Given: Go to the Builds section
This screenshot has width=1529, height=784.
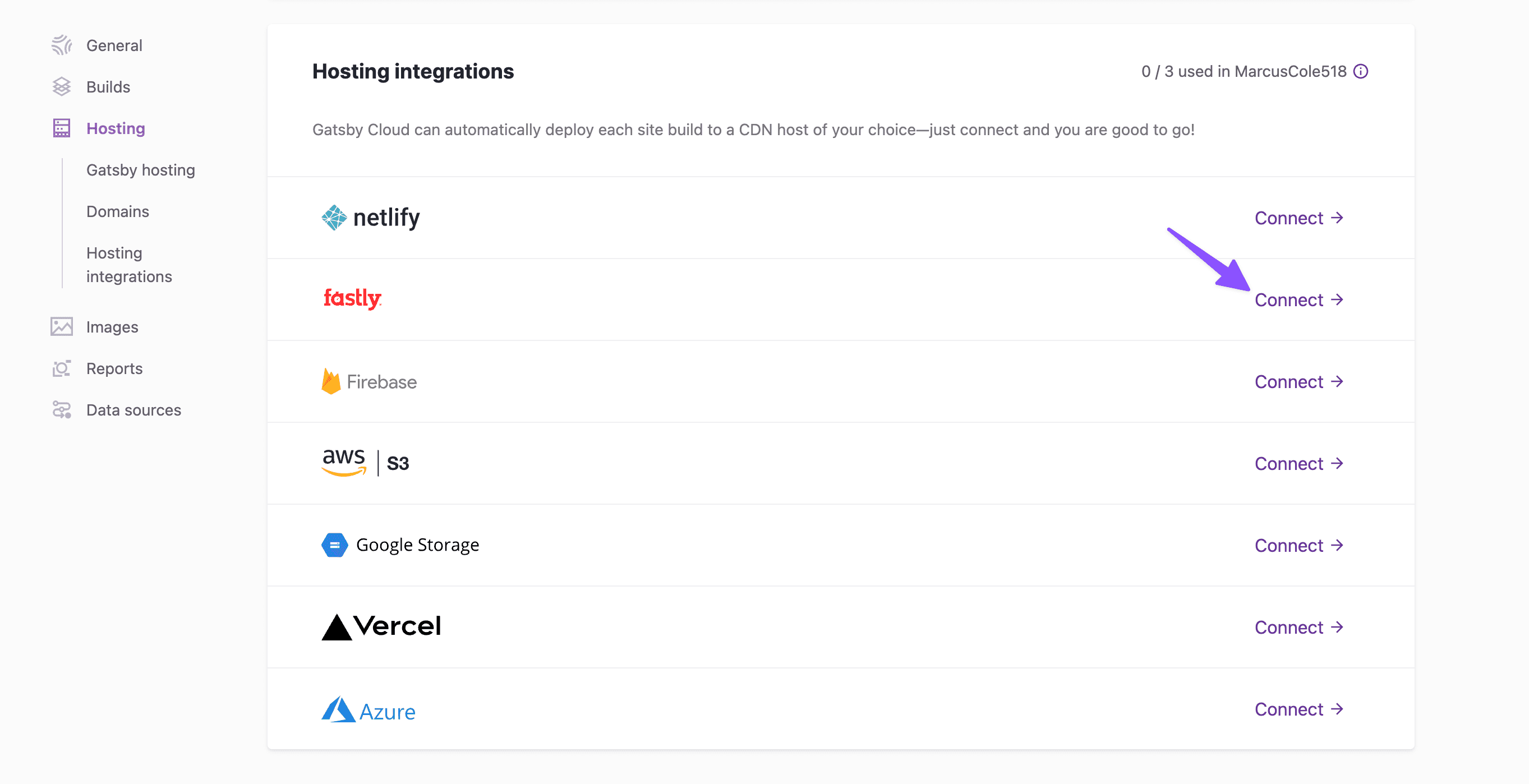Looking at the screenshot, I should [108, 87].
